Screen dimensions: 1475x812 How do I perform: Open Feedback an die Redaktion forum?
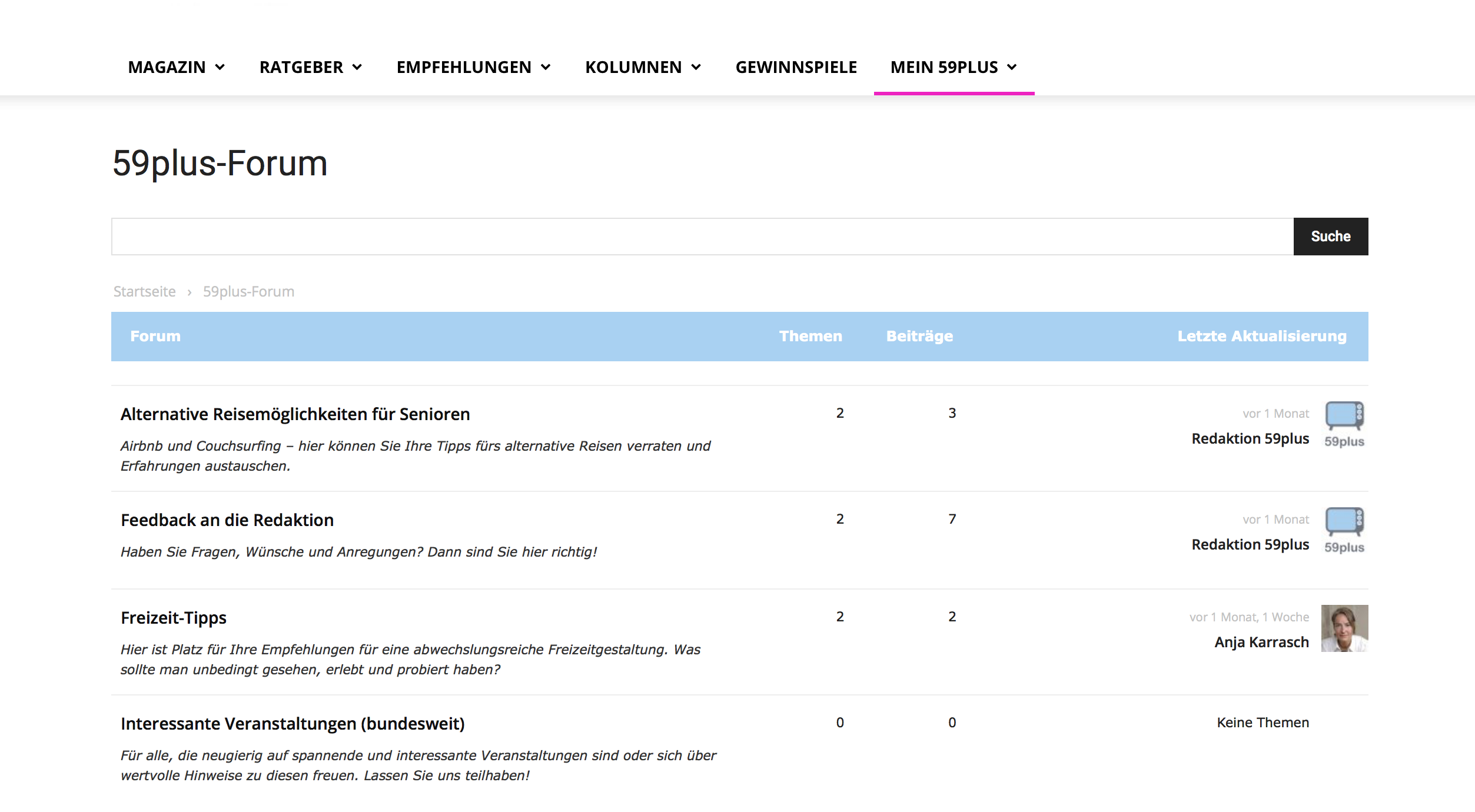[227, 520]
